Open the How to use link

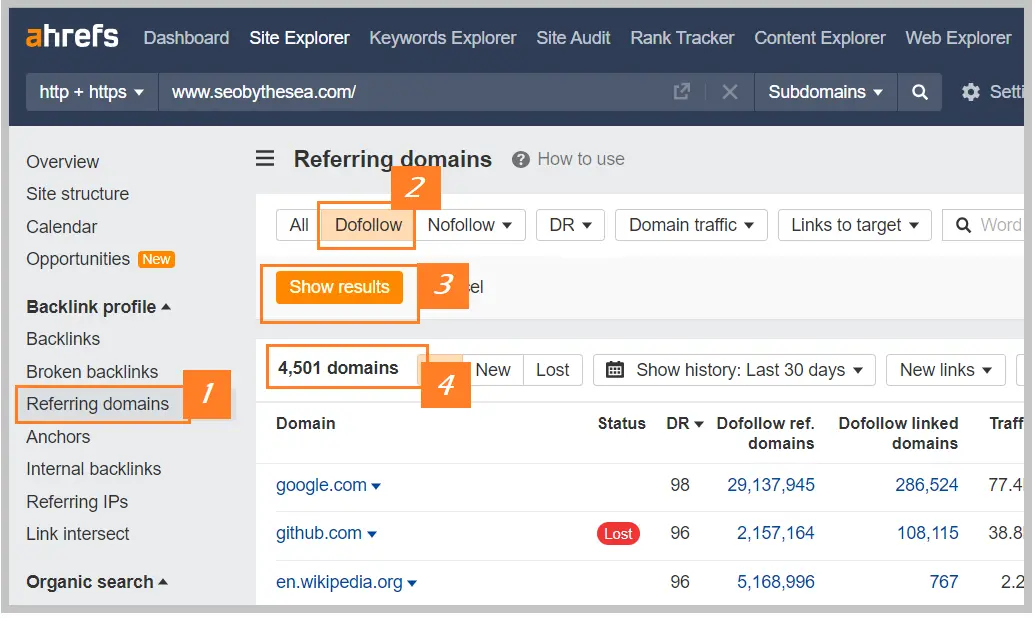tap(581, 159)
